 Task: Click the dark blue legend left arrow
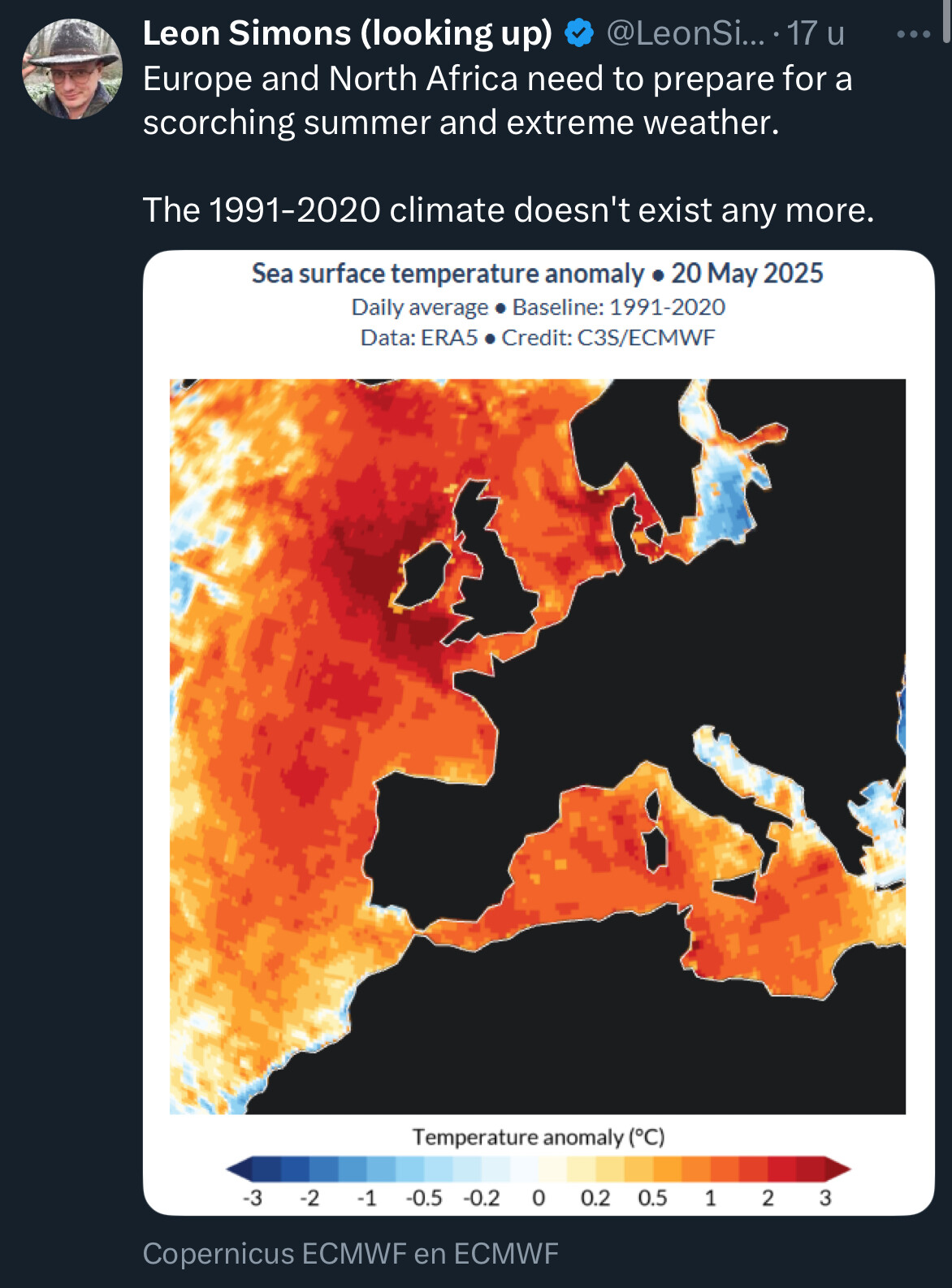pos(239,1169)
